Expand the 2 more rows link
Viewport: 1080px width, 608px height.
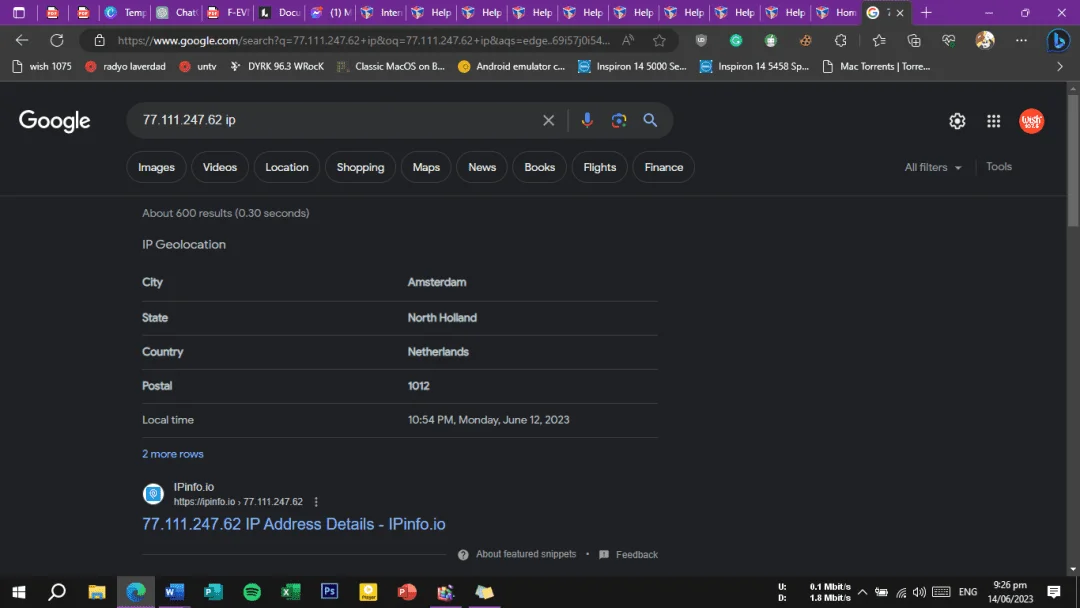[x=173, y=454]
